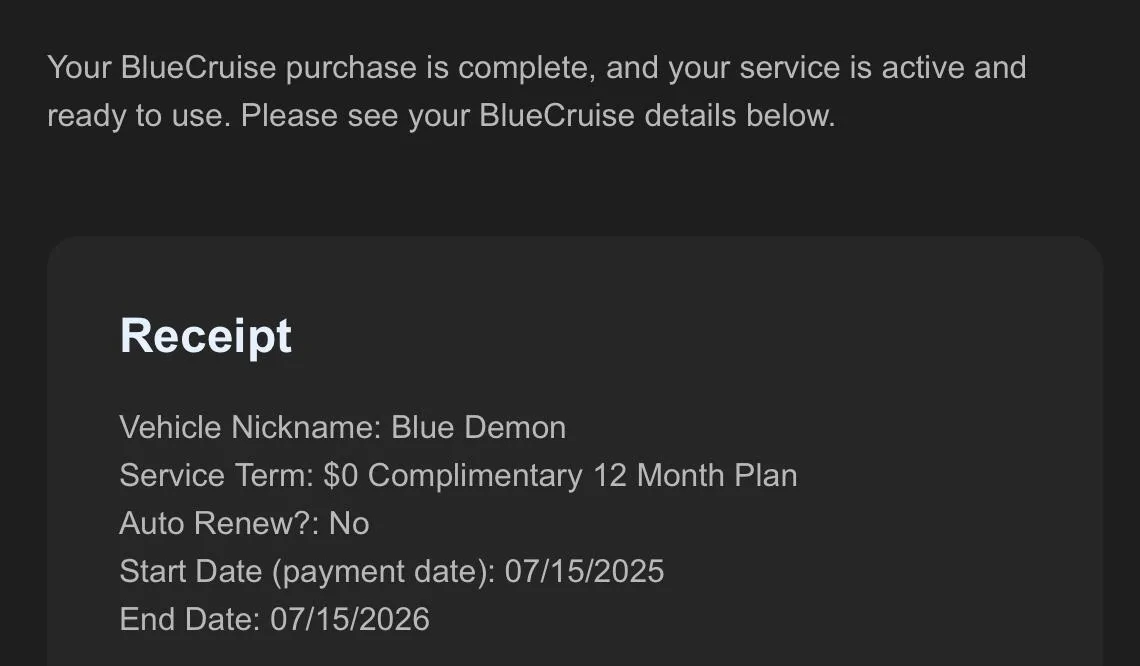1140x666 pixels.
Task: Select the No value for Auto Renew
Action: point(349,523)
